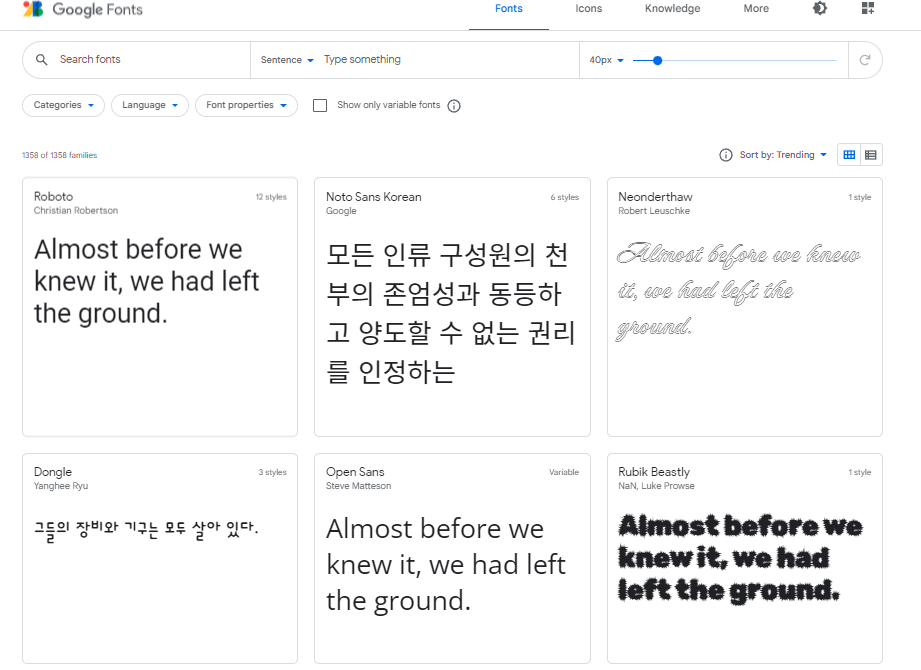Screen dimensions: 921x670
Task: Click author Steve Matteson
Action: pyautogui.click(x=358, y=486)
